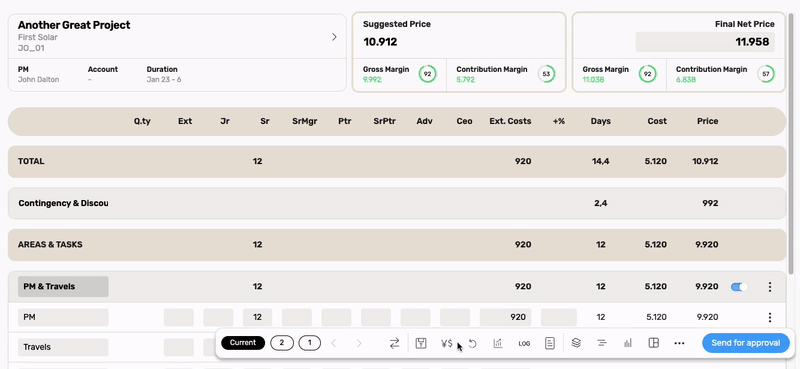Click Contingency price value 992

[710, 203]
